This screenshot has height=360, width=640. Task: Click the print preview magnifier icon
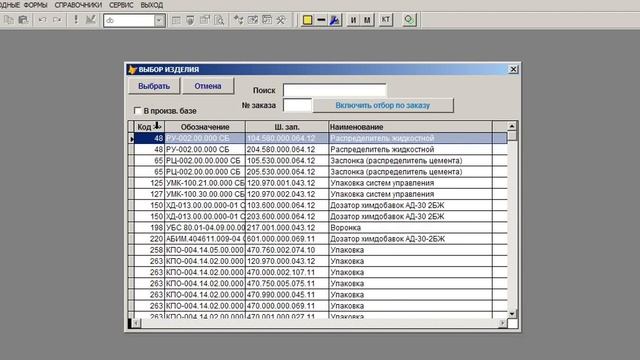point(219,20)
